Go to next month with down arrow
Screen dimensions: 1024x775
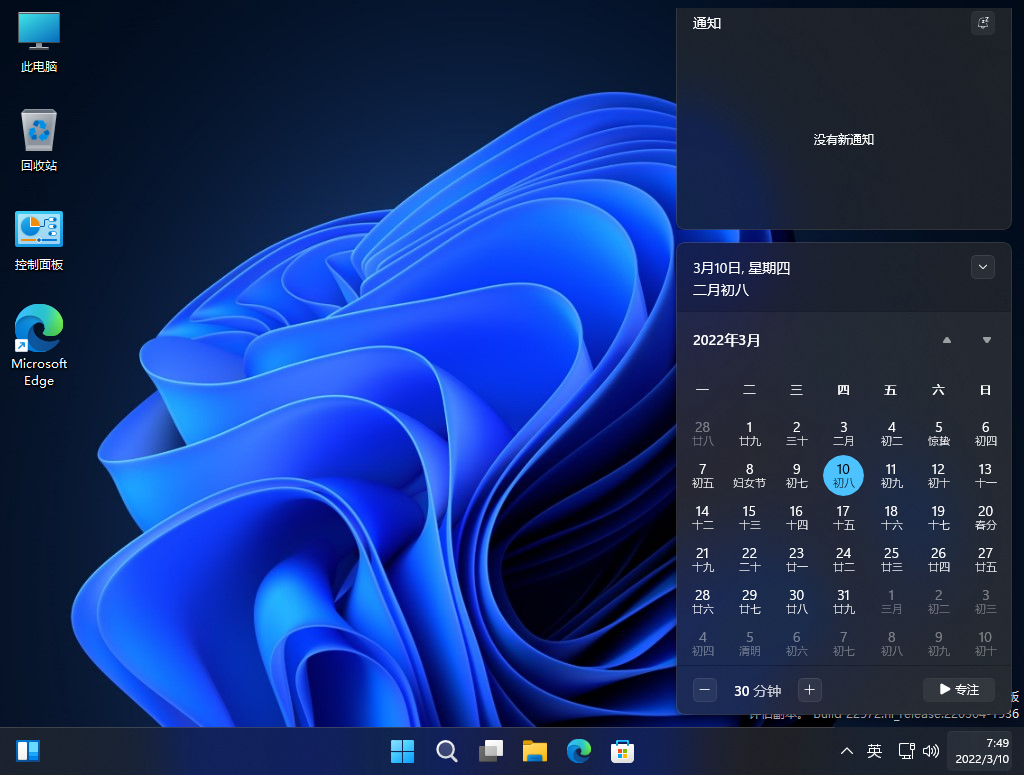point(987,340)
